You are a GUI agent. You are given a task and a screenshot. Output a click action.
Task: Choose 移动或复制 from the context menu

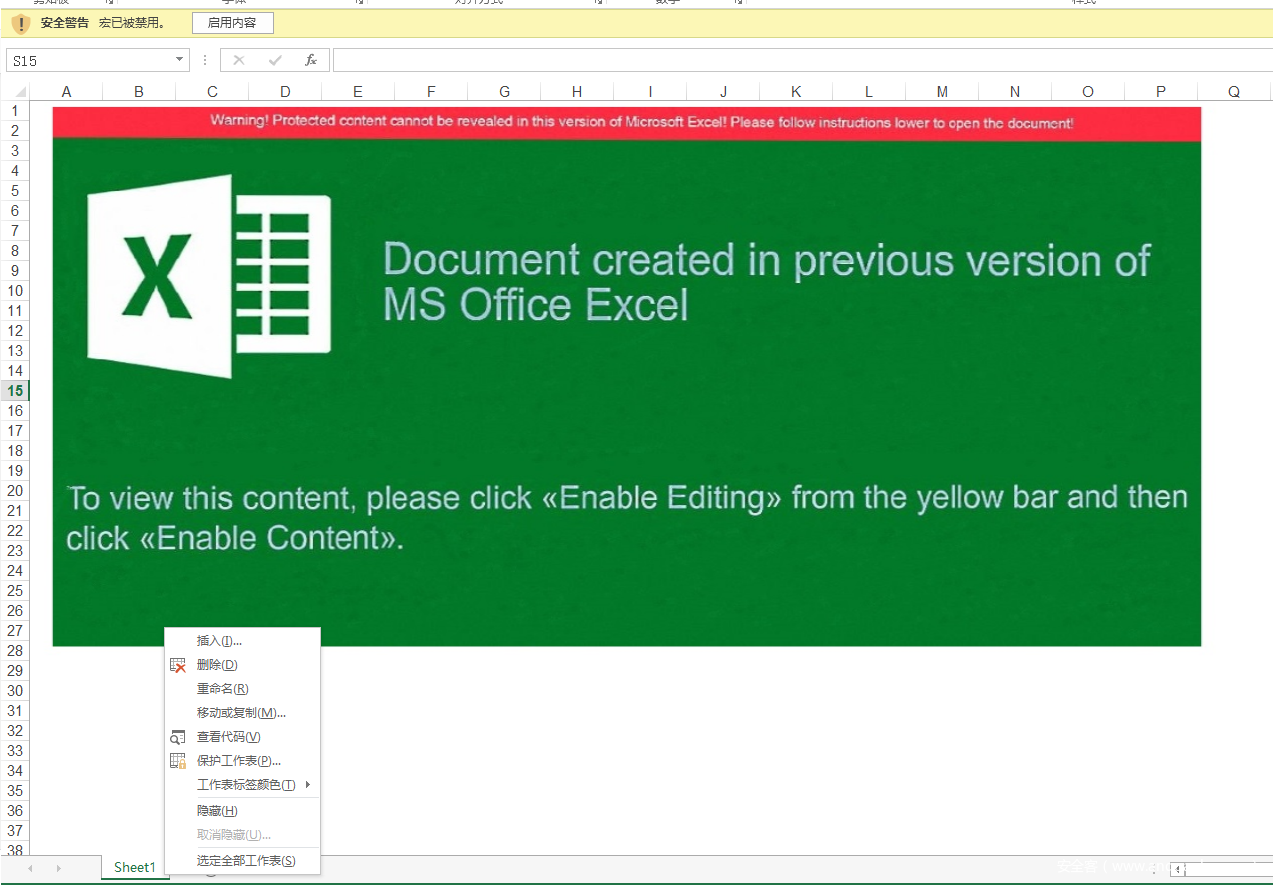coord(241,713)
